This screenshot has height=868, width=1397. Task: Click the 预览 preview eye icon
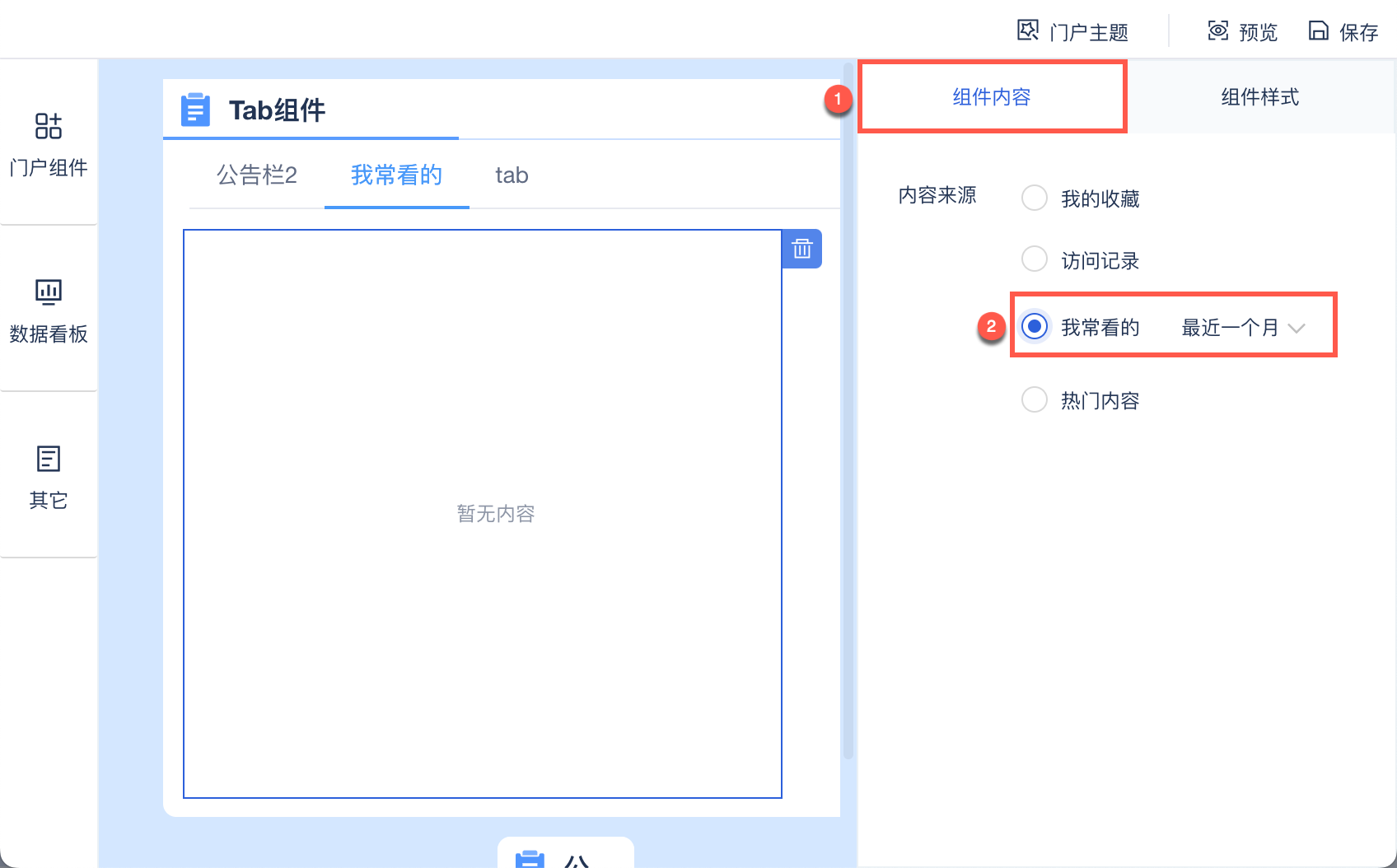[x=1217, y=30]
